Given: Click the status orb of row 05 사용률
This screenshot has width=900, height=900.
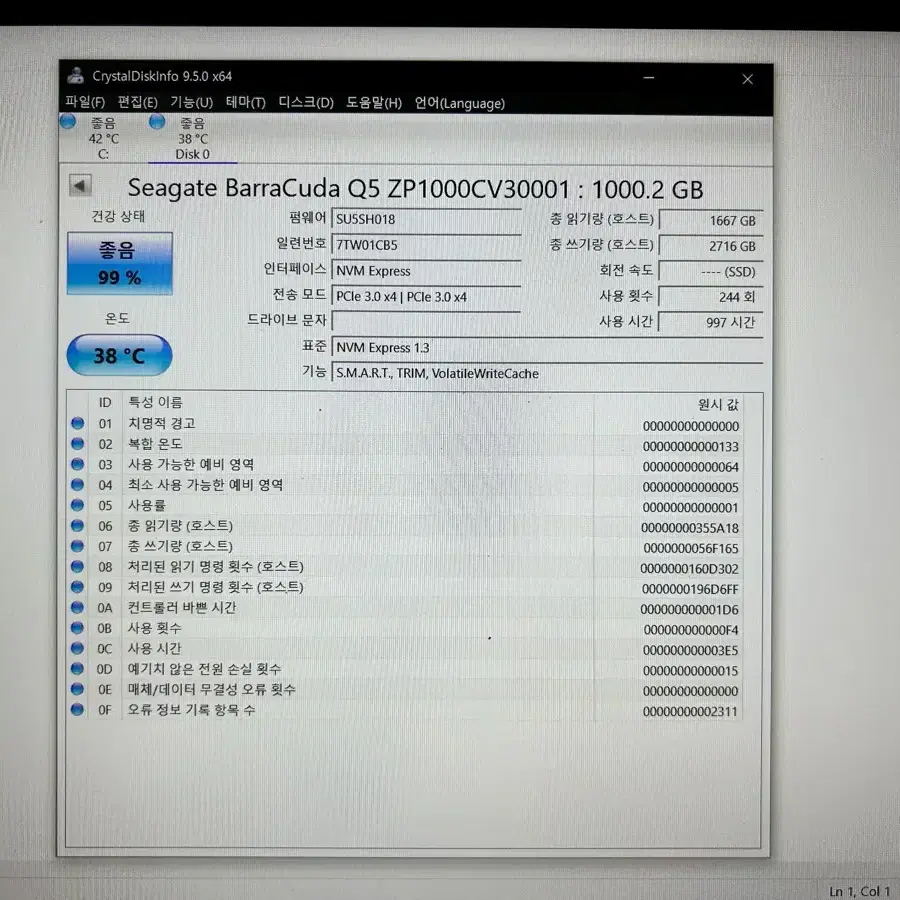Looking at the screenshot, I should (x=77, y=505).
